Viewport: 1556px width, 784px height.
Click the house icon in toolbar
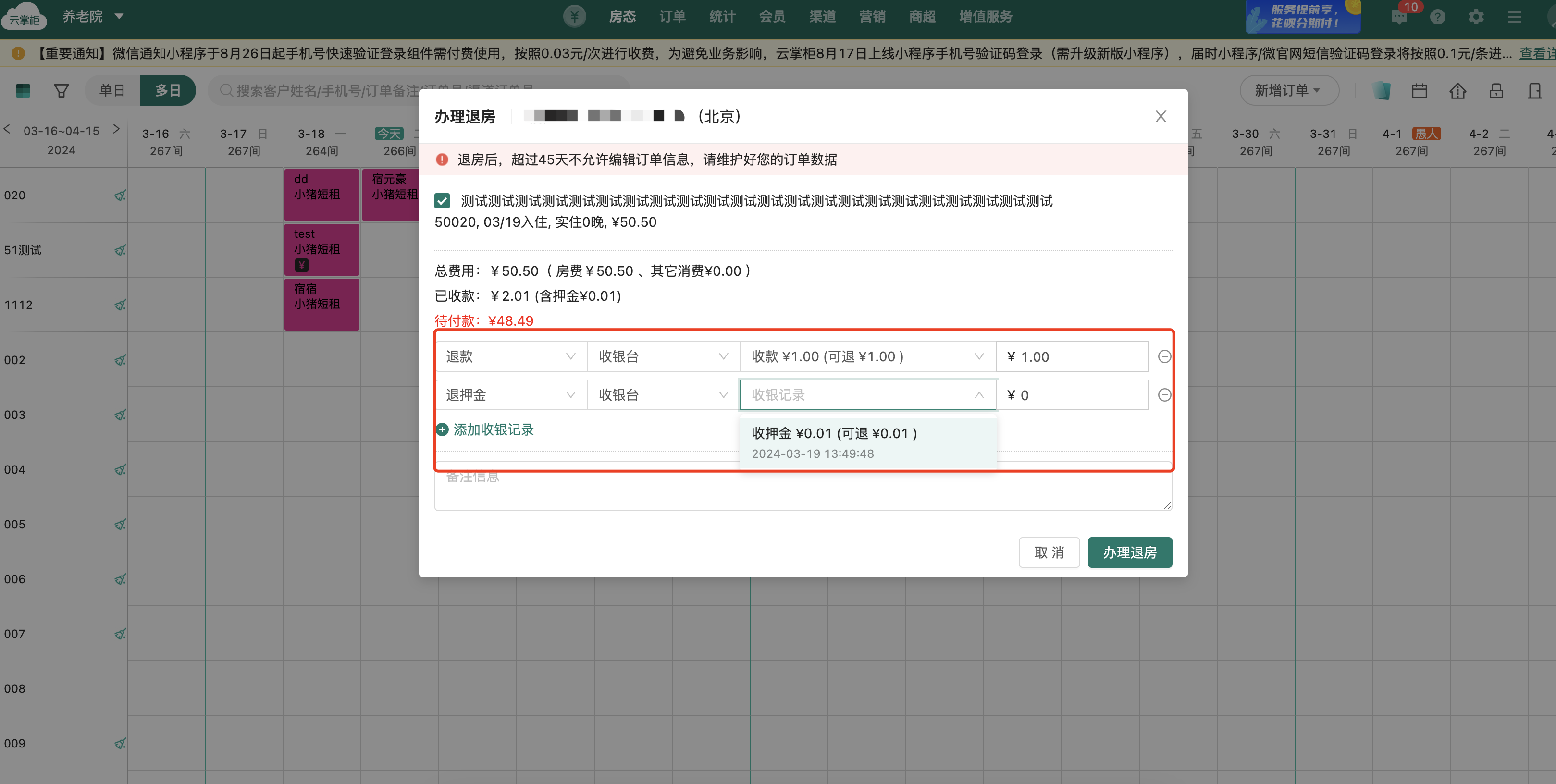[1457, 91]
